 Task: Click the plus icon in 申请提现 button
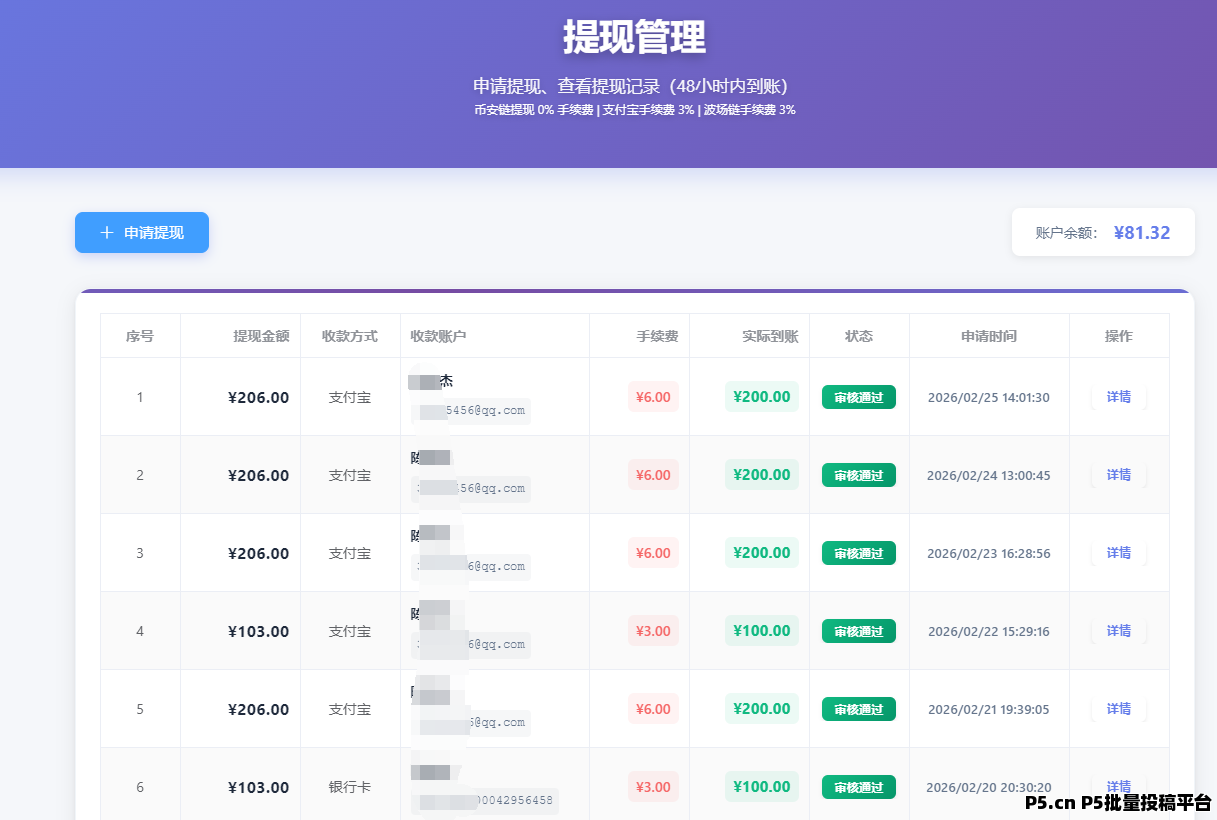[x=107, y=232]
